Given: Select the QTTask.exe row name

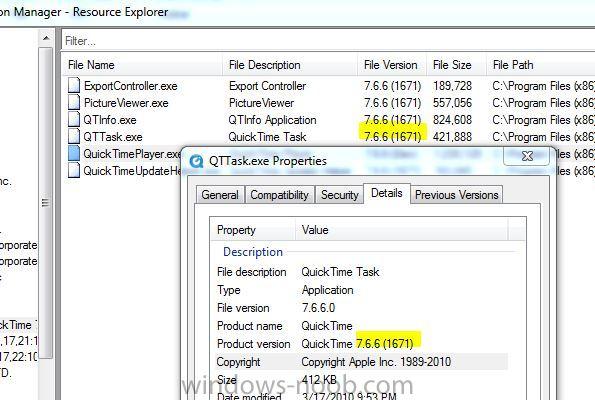Looking at the screenshot, I should pyautogui.click(x=113, y=137).
